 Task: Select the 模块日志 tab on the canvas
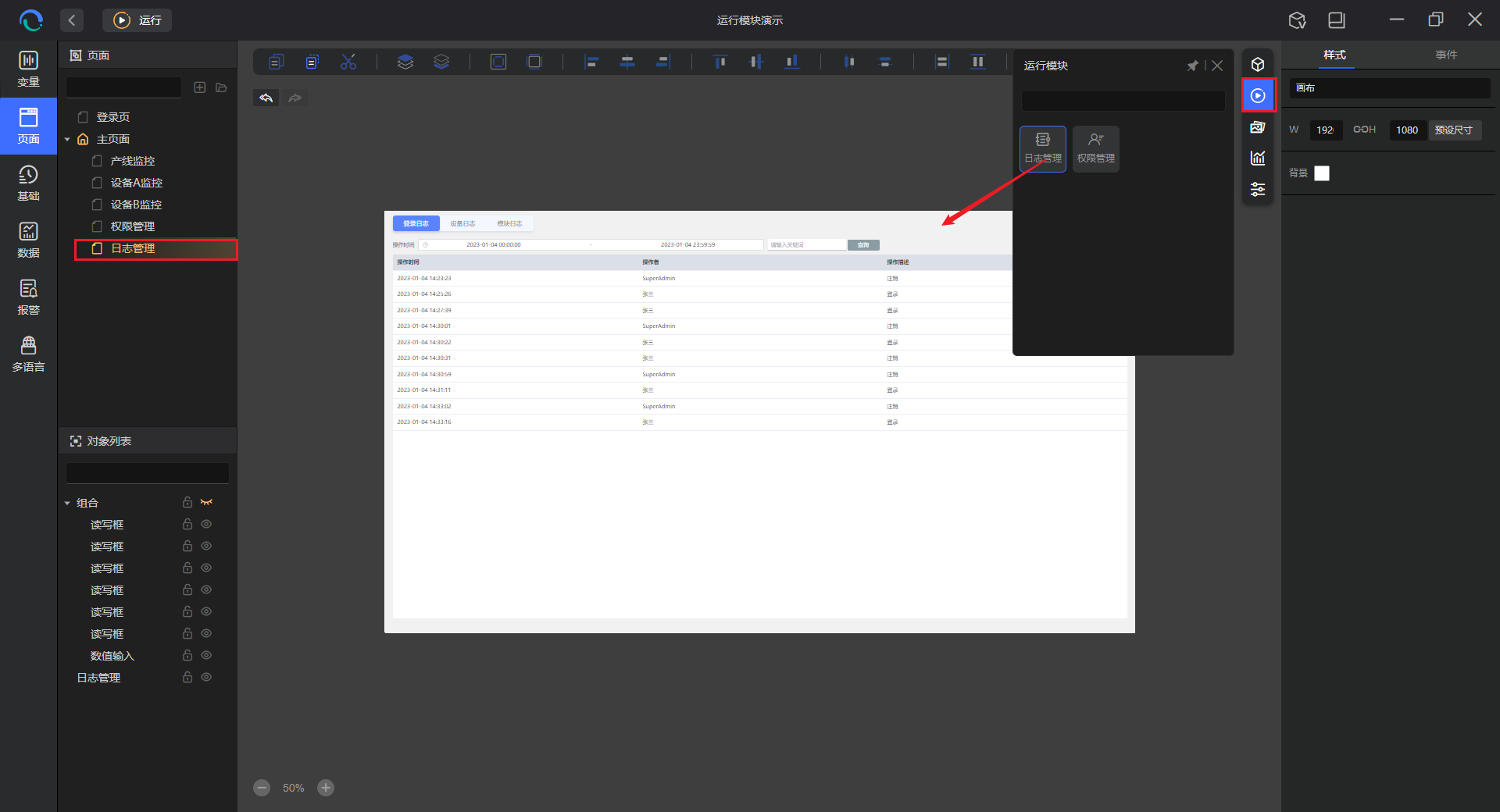(x=509, y=223)
